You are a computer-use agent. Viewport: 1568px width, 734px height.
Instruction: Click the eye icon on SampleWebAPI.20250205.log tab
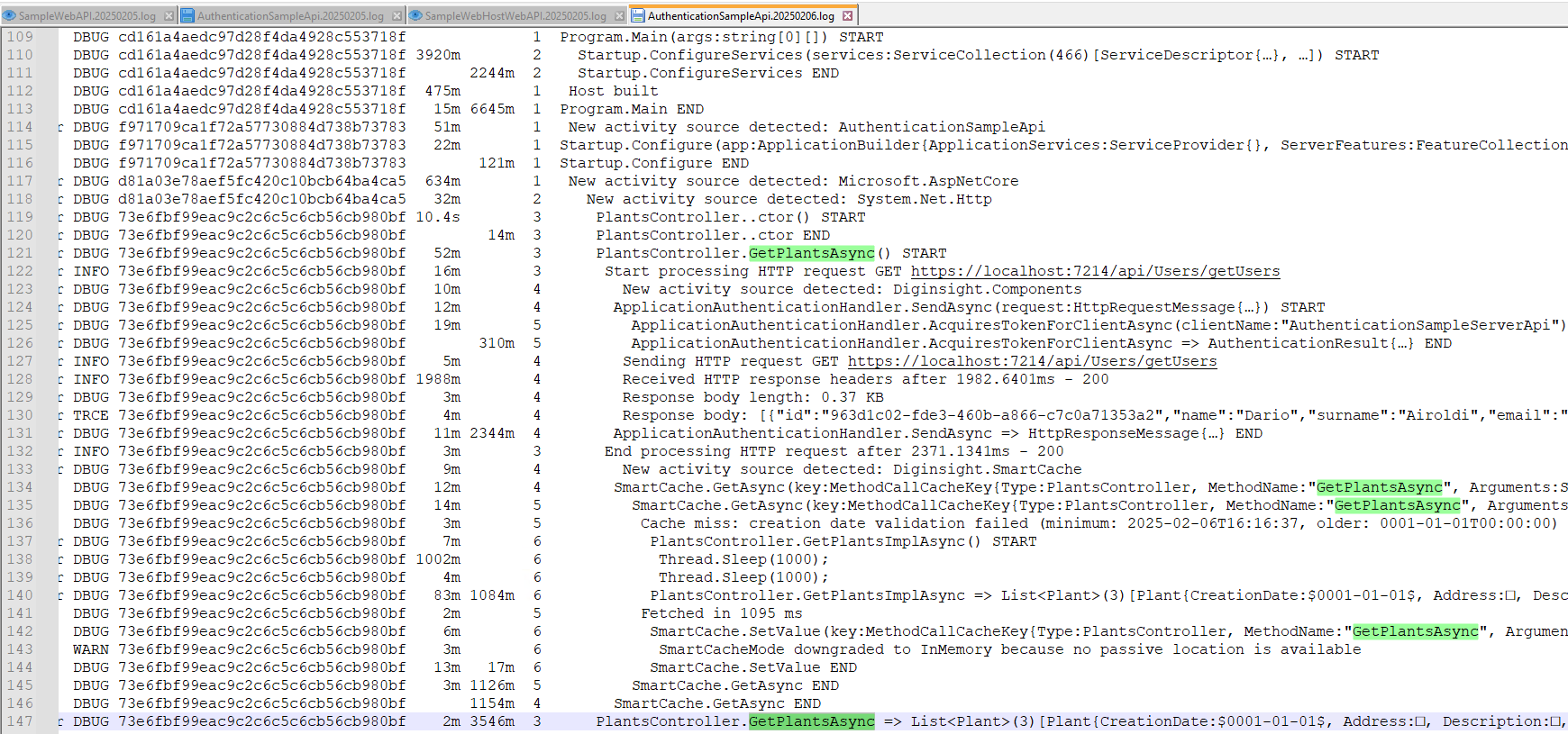(10, 15)
